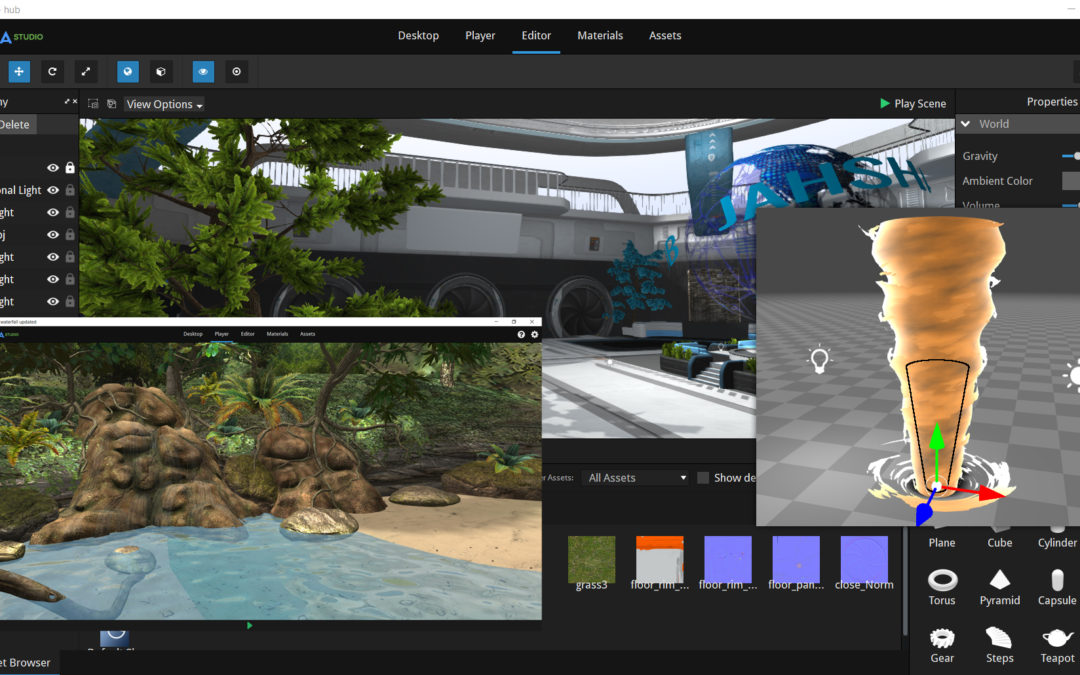Click the Ambient Color swatch
The image size is (1080, 675).
pos(1071,181)
